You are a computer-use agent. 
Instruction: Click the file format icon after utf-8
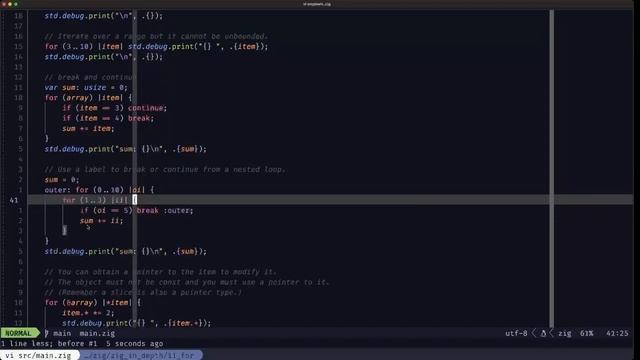(543, 333)
